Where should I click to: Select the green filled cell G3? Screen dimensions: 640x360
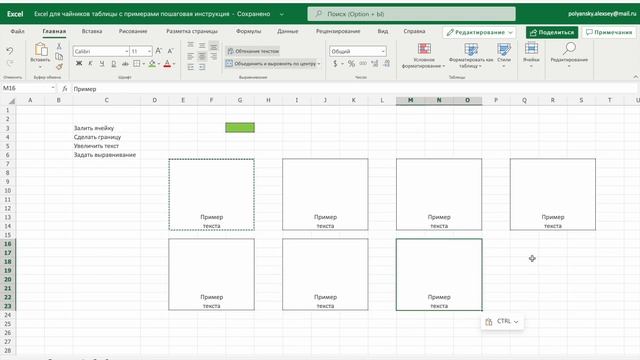coord(240,128)
